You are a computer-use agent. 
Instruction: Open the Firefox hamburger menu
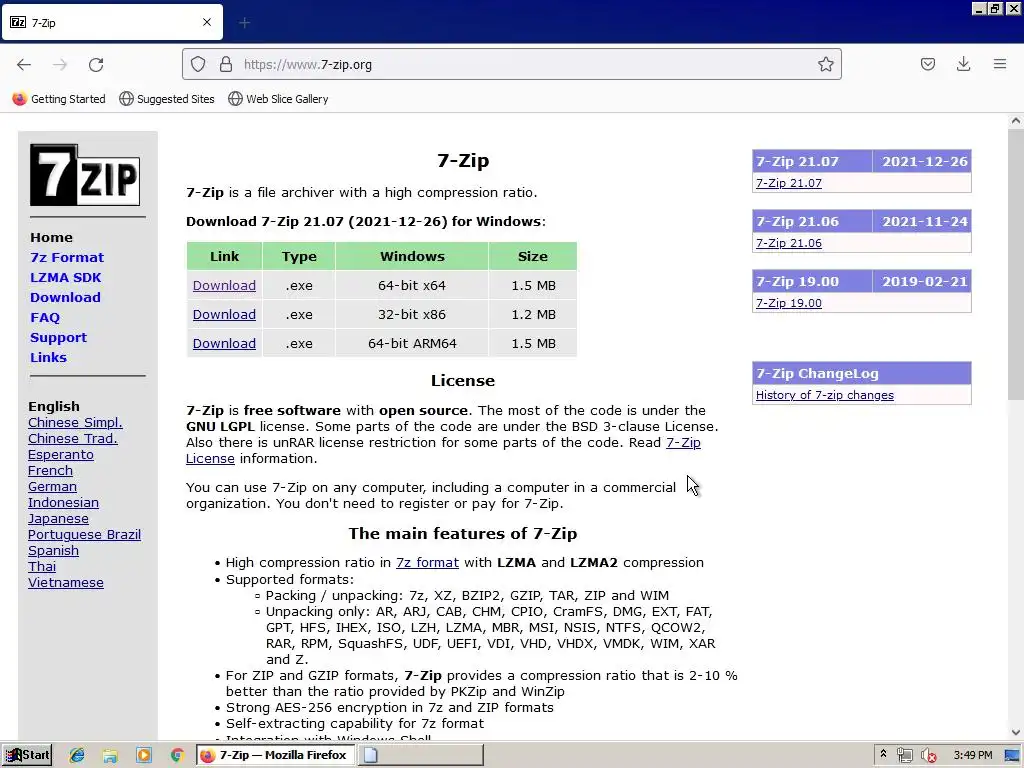click(x=1000, y=64)
